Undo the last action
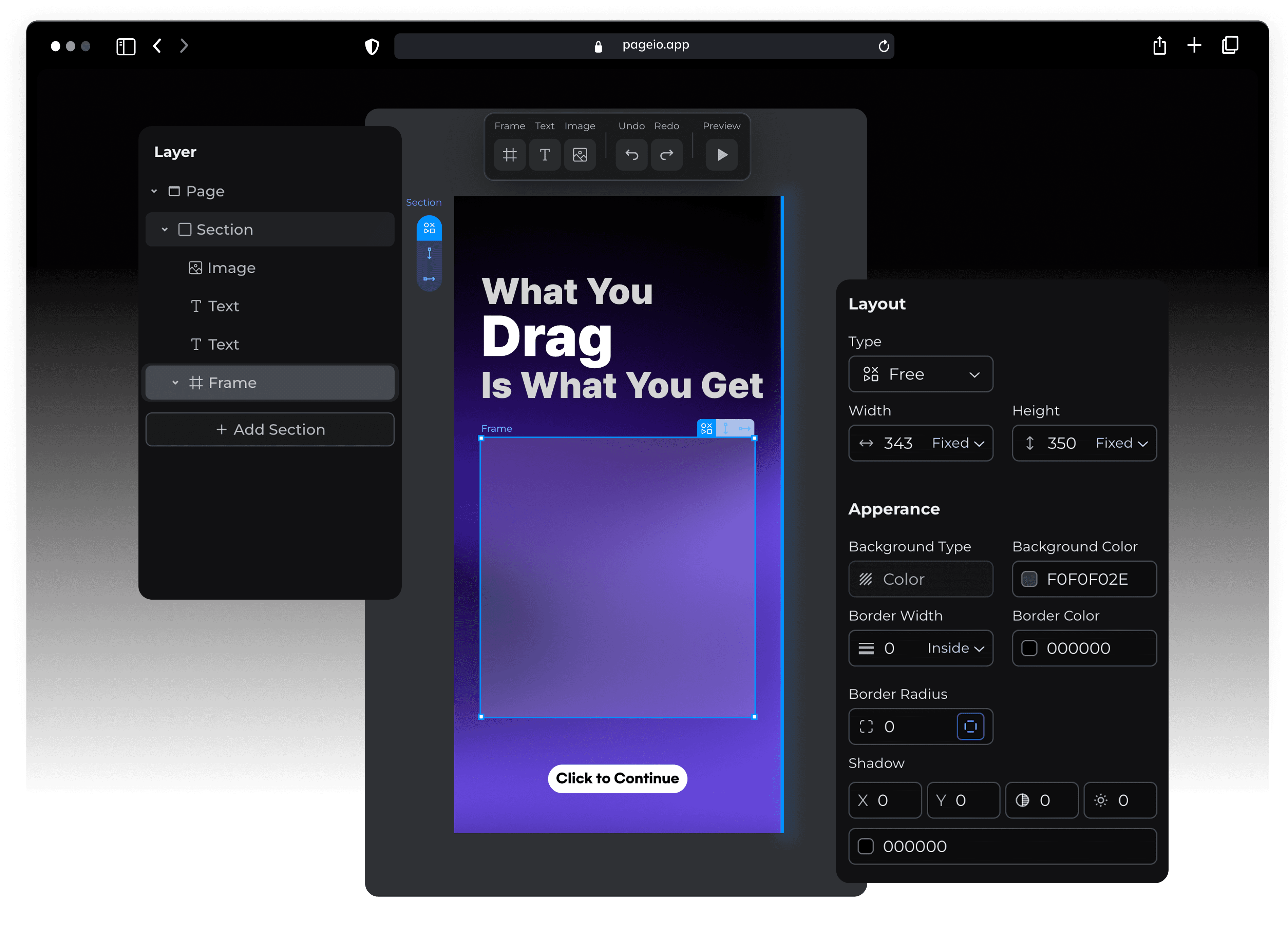This screenshot has width=1288, height=932. tap(631, 154)
